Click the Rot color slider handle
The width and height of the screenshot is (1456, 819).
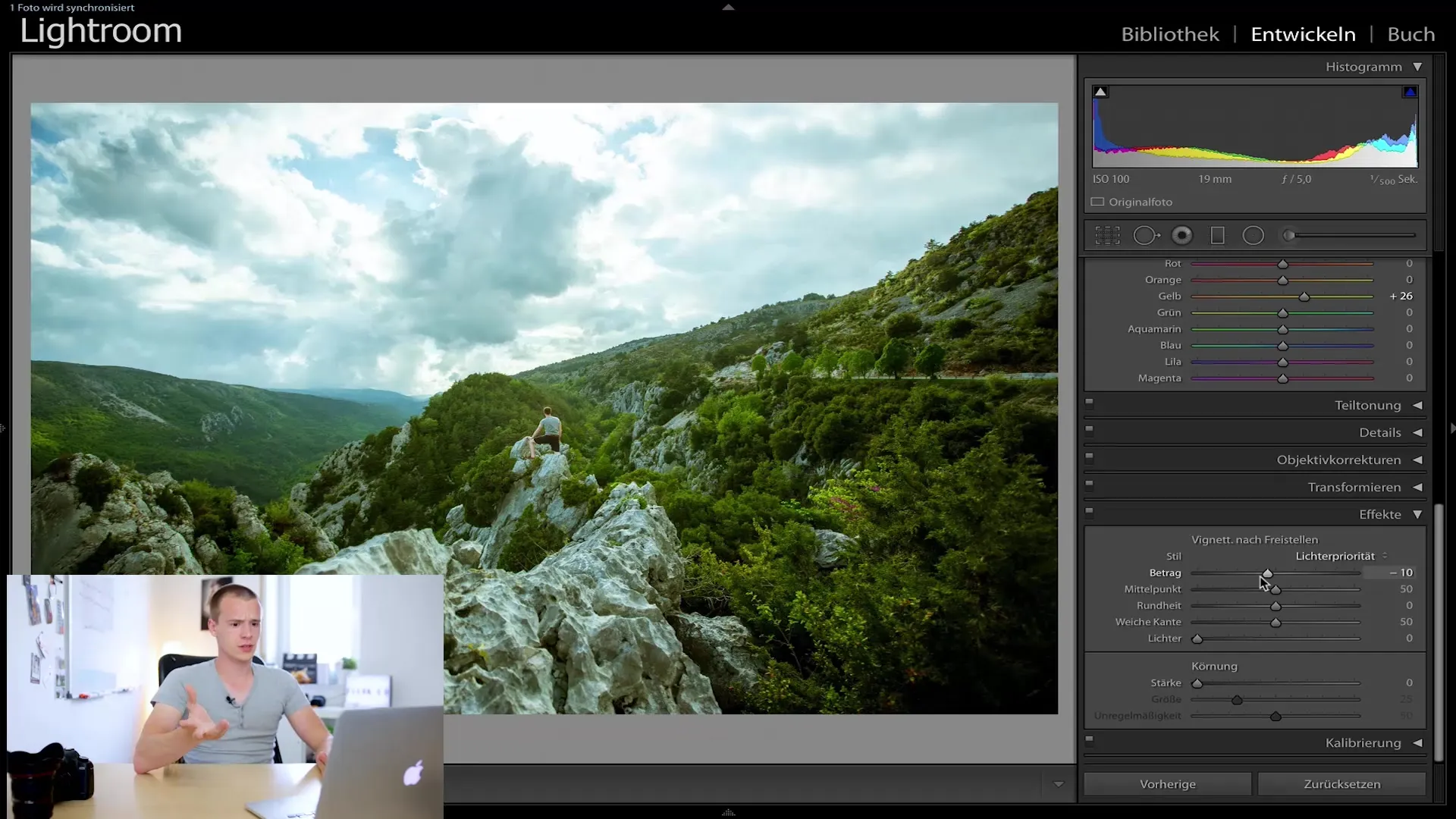(x=1282, y=265)
